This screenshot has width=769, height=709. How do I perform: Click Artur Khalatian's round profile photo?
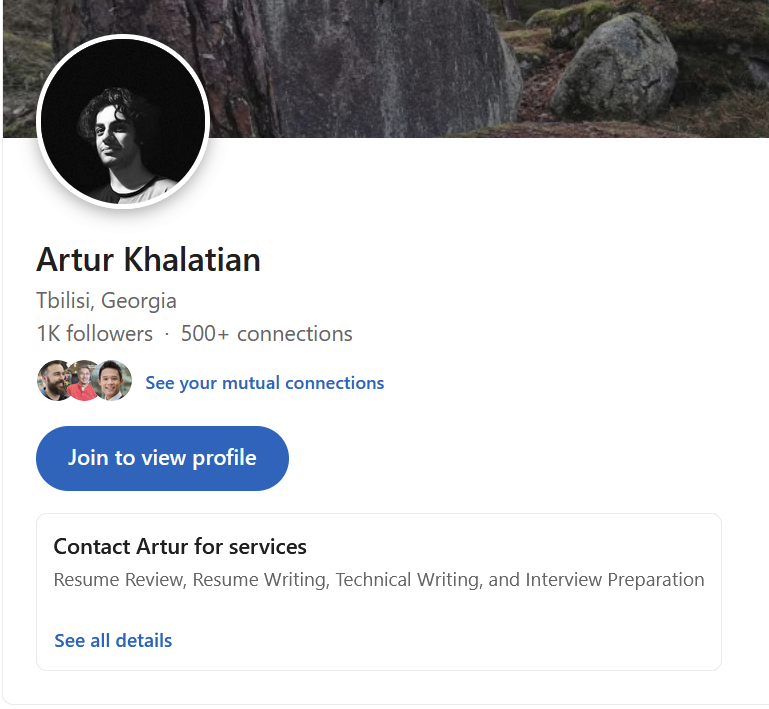(122, 122)
